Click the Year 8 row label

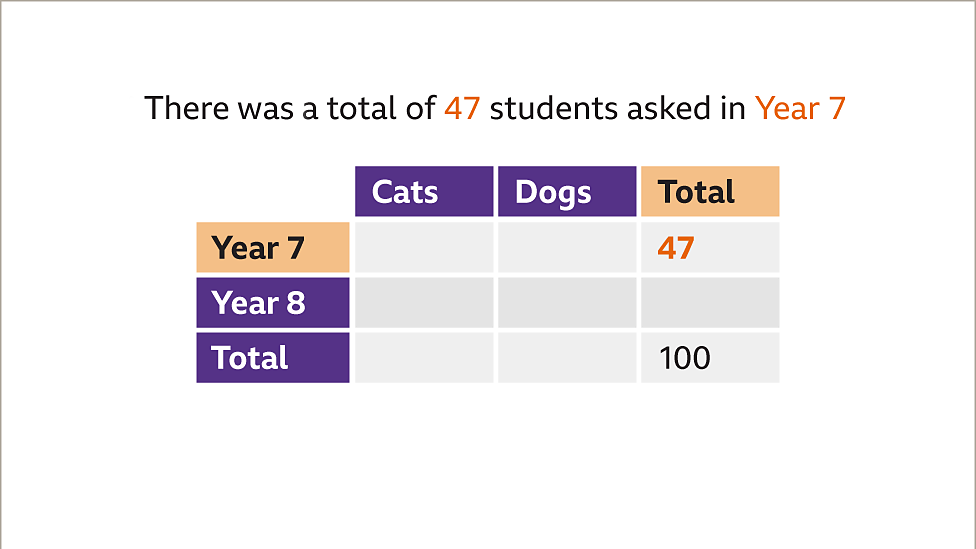tap(273, 303)
